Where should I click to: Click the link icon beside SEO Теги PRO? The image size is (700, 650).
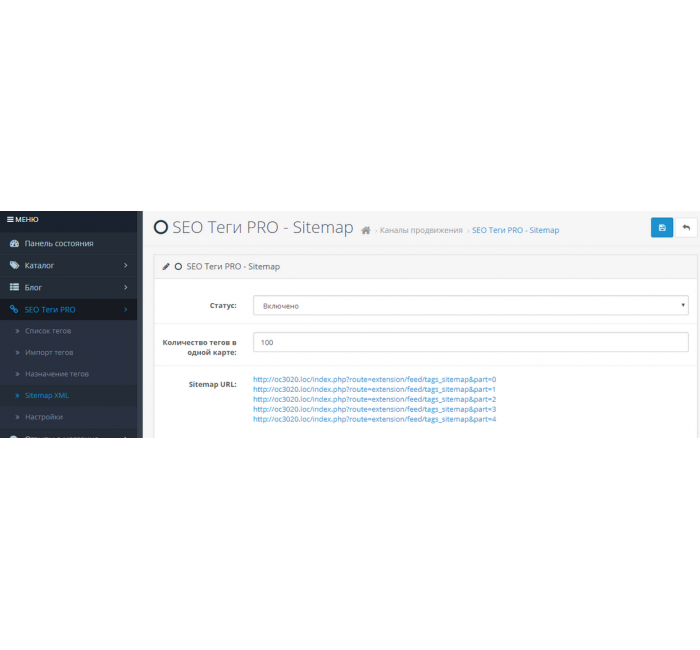(14, 309)
